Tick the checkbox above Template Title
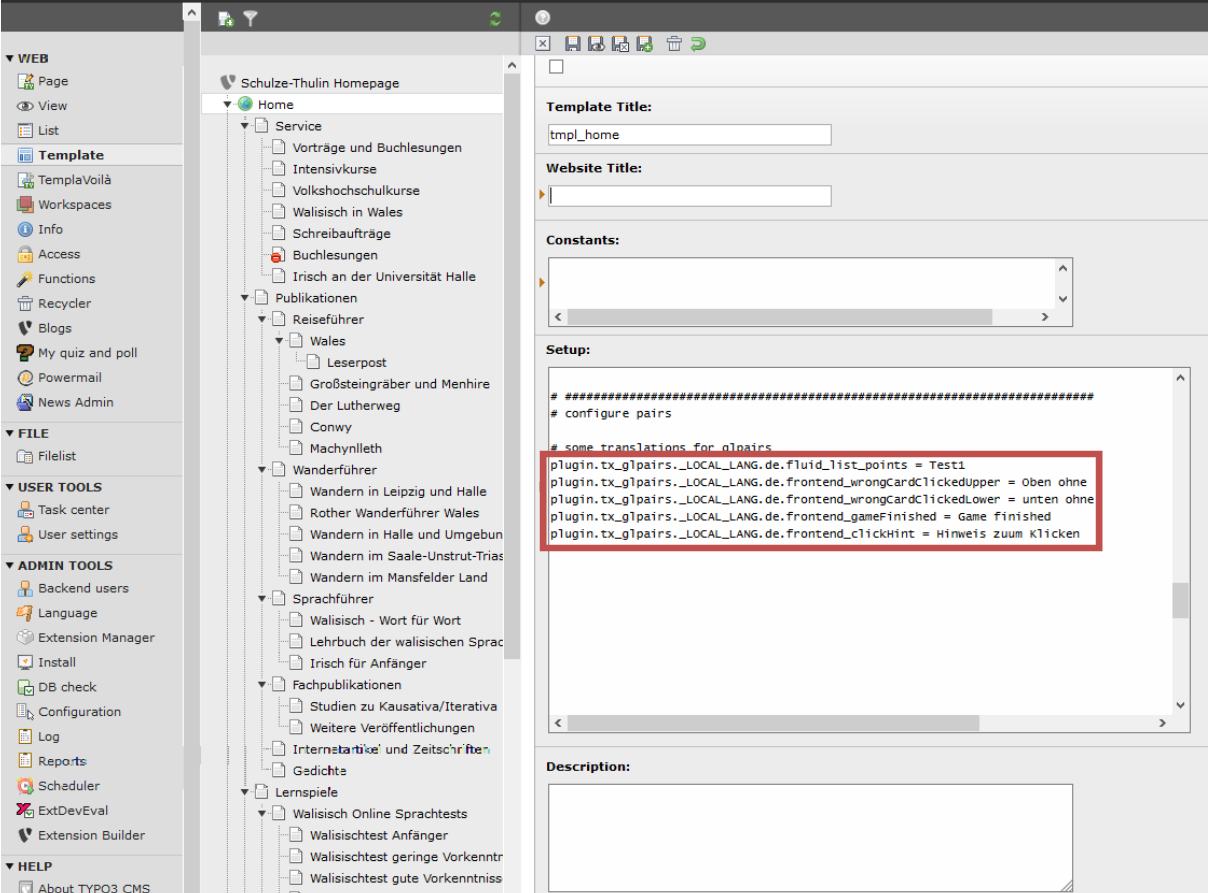 point(556,67)
